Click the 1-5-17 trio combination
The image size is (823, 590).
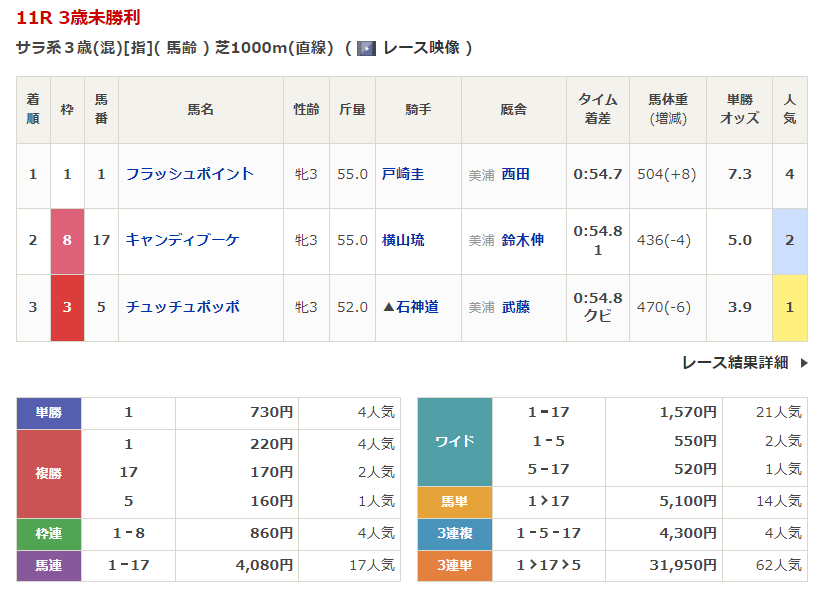pos(548,533)
